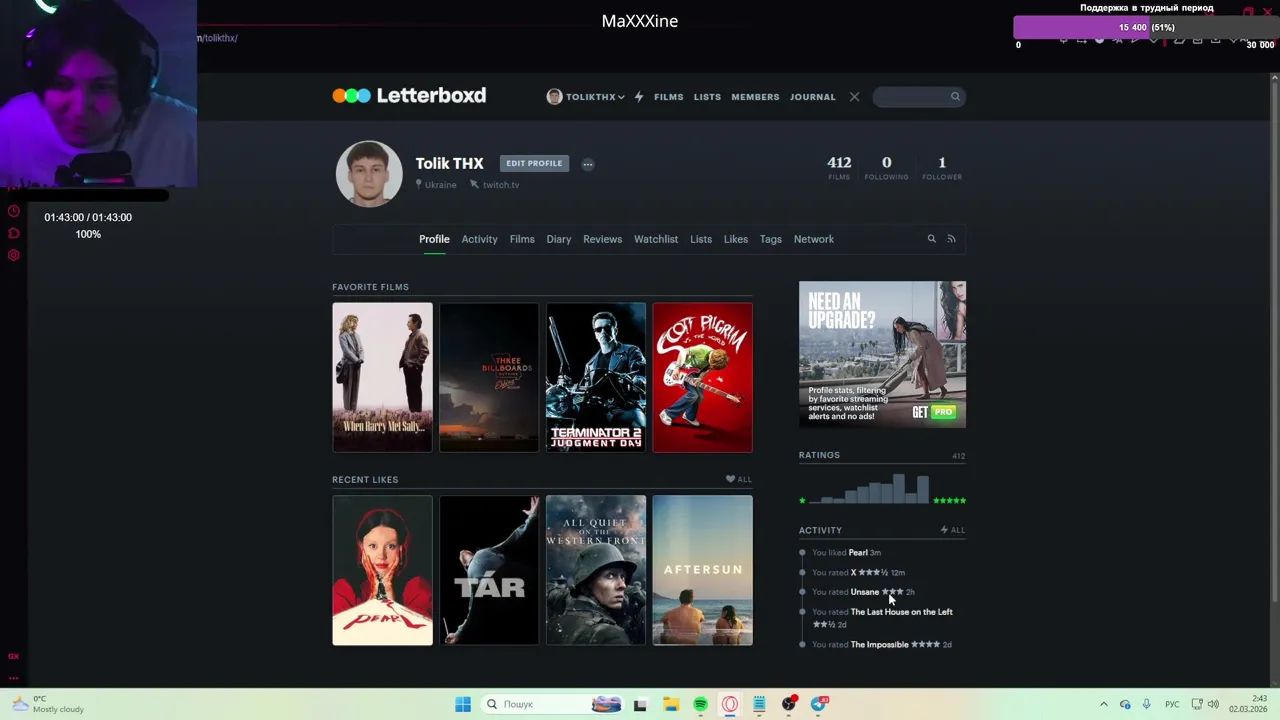Image resolution: width=1280 pixels, height=720 pixels.
Task: Open OBS Studio from the taskbar
Action: pos(789,704)
